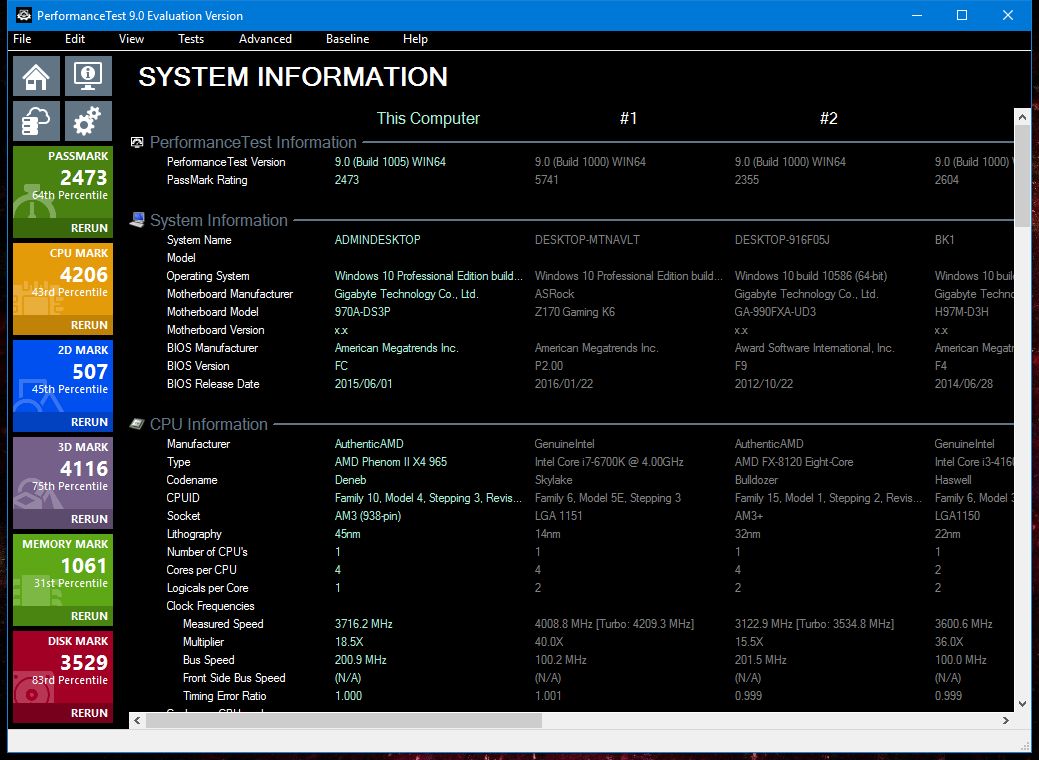Click the 'Motherboard Manufacturer' row label
Screen dimensions: 1039x760
pyautogui.click(x=229, y=294)
